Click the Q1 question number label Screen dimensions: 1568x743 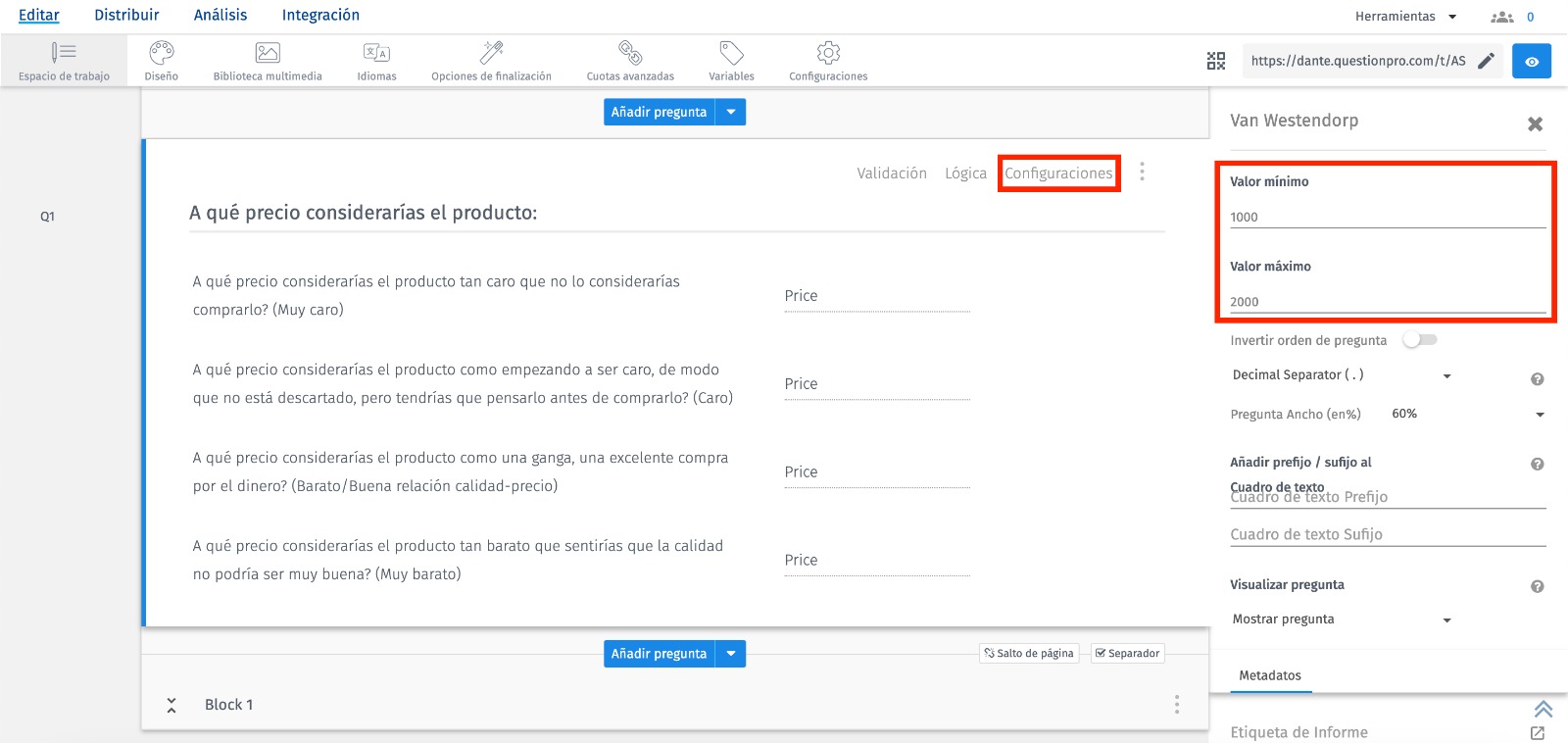point(47,217)
